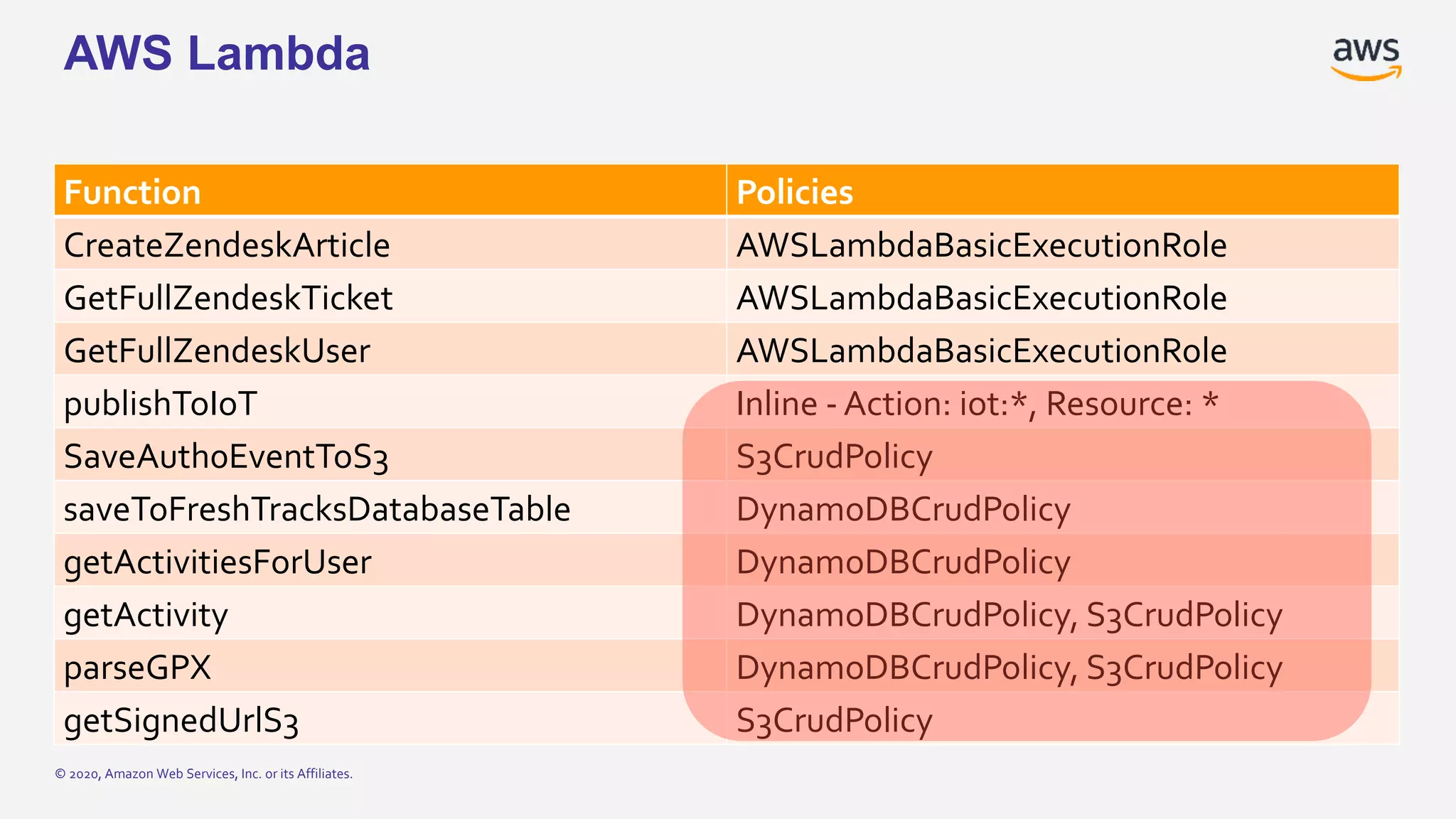Viewport: 1456px width, 819px height.
Task: Click the getSignedUrlS3 function cell
Action: pyautogui.click(x=181, y=720)
